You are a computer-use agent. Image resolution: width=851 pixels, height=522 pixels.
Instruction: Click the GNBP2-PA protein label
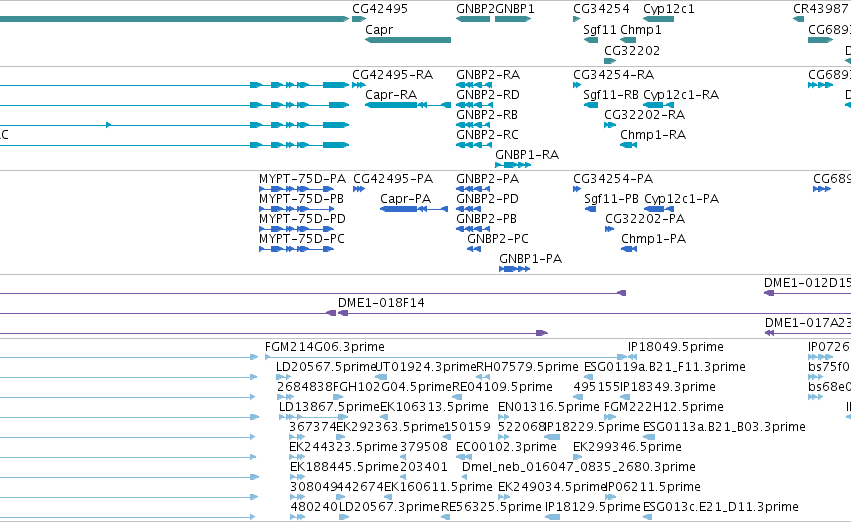[x=487, y=179]
